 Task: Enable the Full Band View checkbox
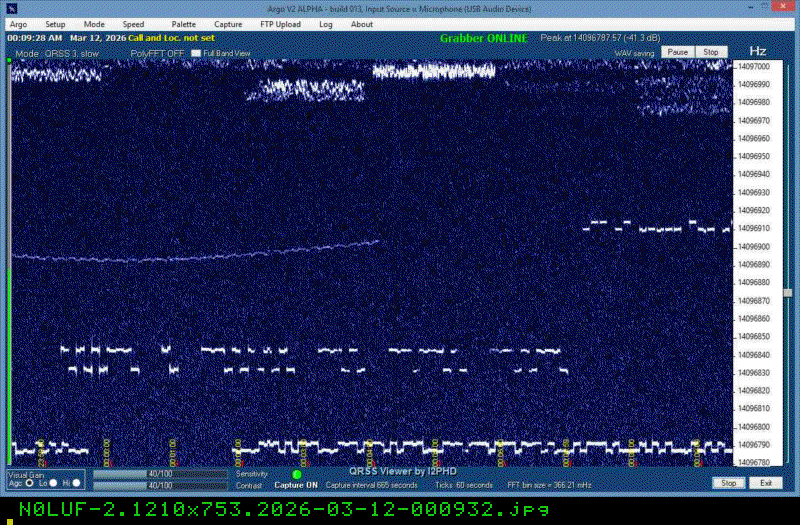(197, 53)
